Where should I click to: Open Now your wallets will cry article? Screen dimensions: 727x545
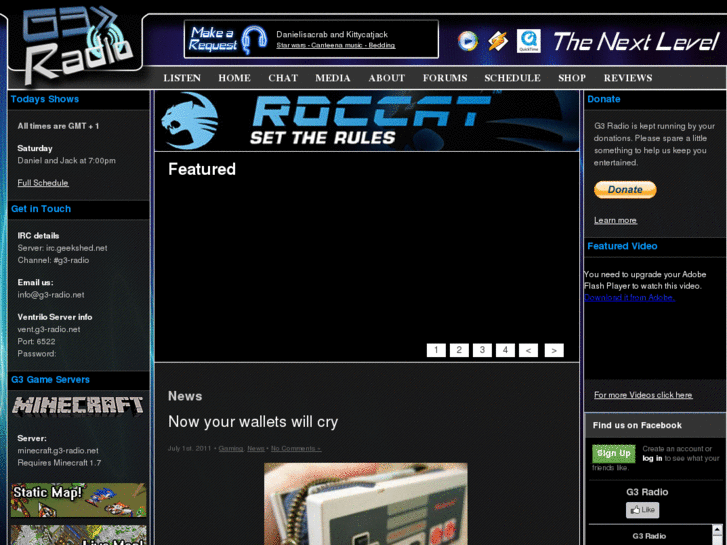pos(253,422)
